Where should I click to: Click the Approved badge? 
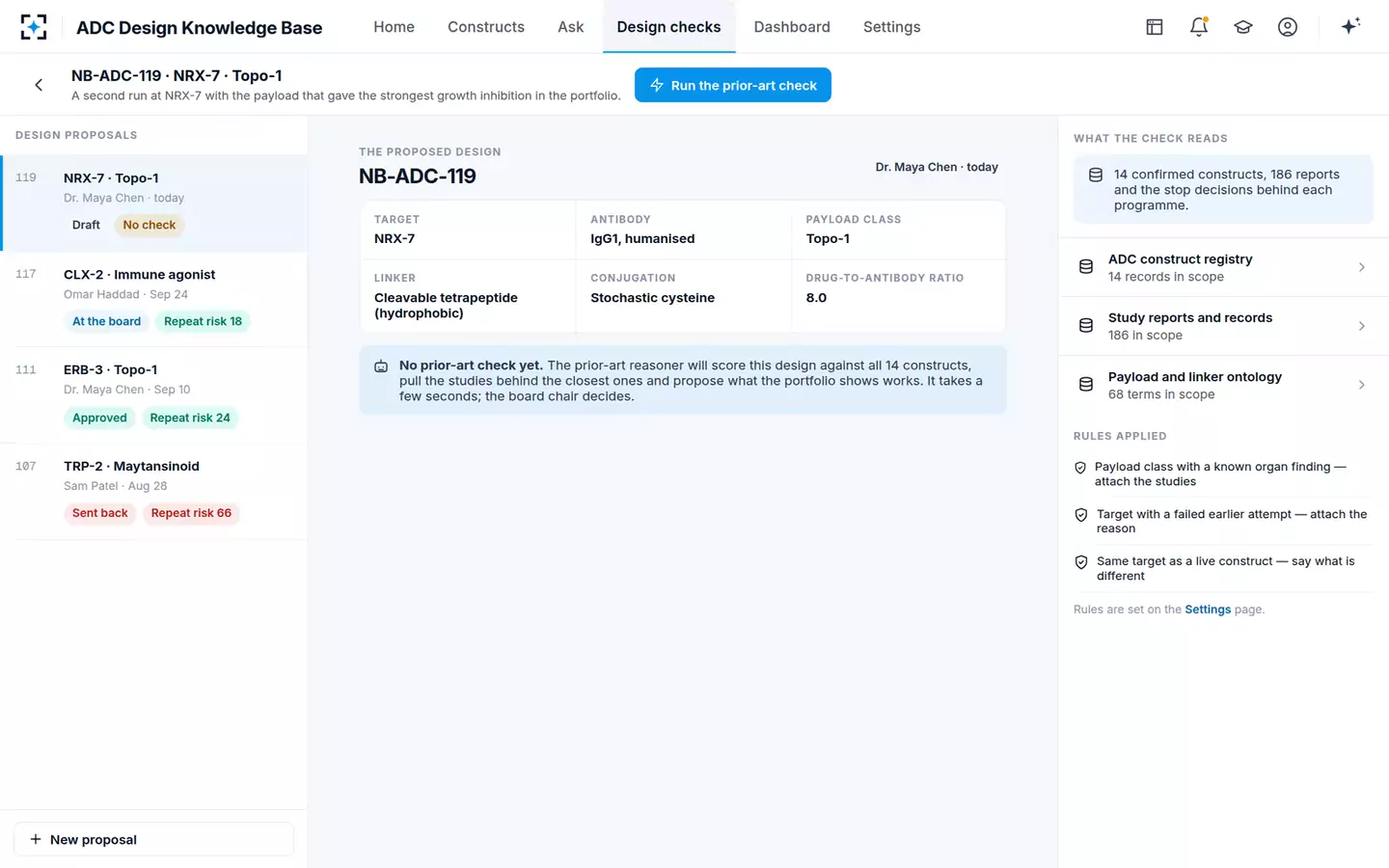(x=99, y=418)
